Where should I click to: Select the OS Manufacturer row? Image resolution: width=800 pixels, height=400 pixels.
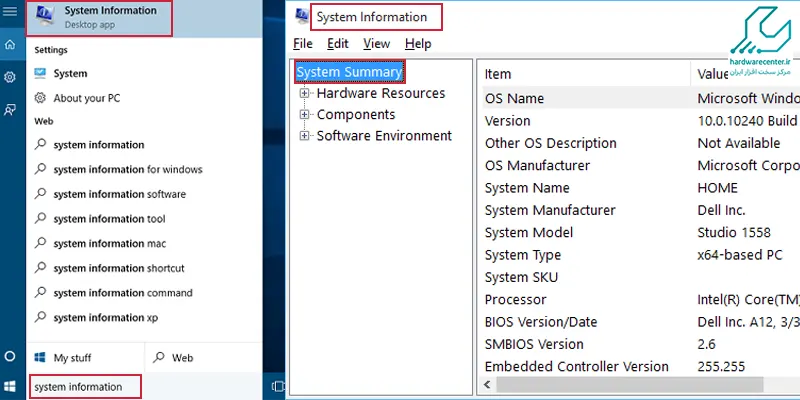[639, 165]
